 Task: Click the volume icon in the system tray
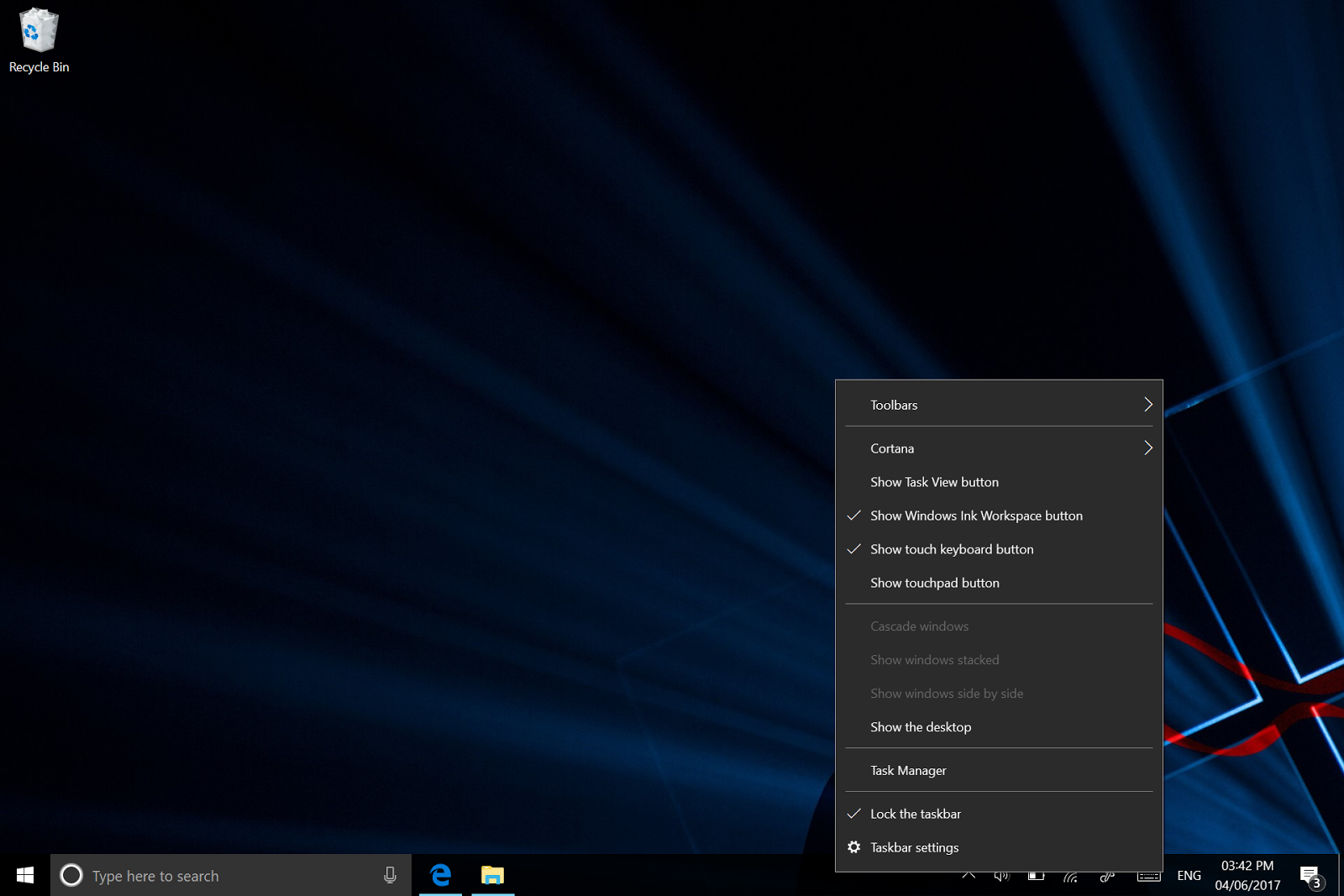(x=1001, y=878)
